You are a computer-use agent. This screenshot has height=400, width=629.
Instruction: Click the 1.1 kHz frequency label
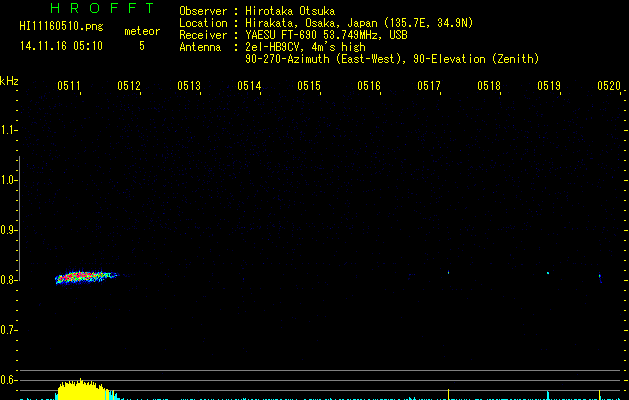point(8,130)
